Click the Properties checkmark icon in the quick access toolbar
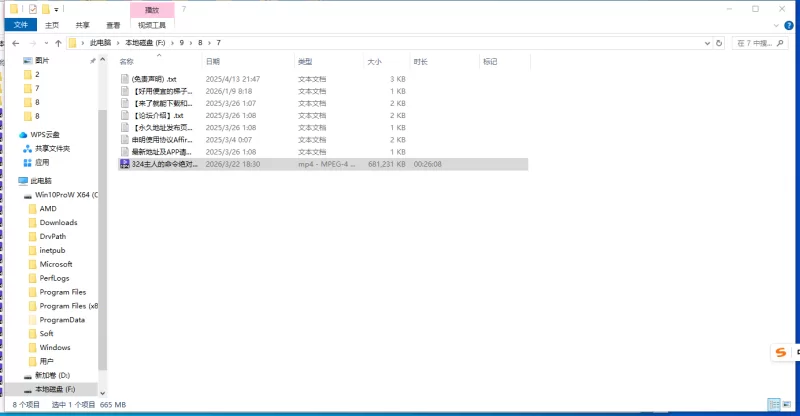This screenshot has width=800, height=416. pos(33,9)
